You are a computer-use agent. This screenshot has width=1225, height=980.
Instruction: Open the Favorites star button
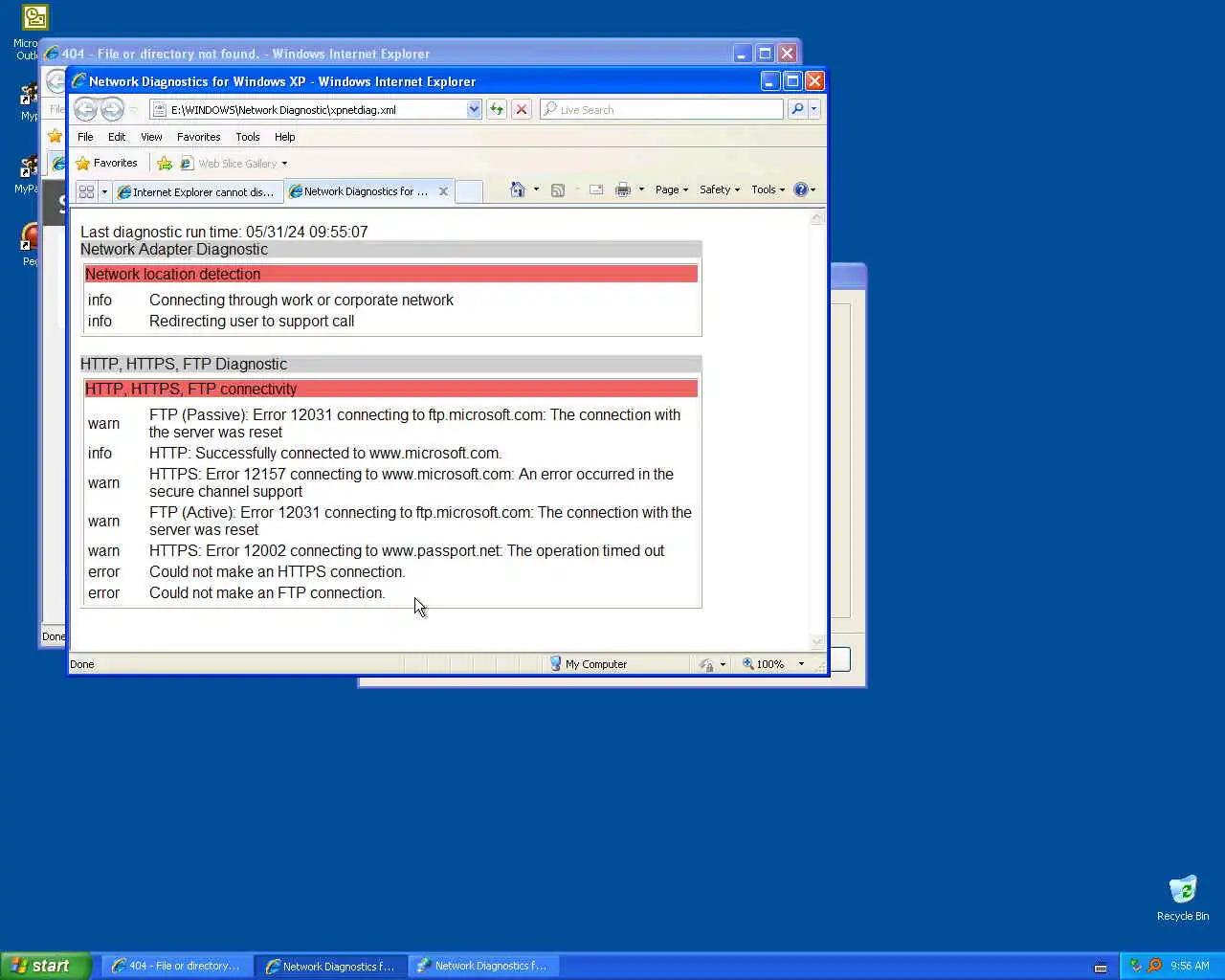[x=106, y=164]
